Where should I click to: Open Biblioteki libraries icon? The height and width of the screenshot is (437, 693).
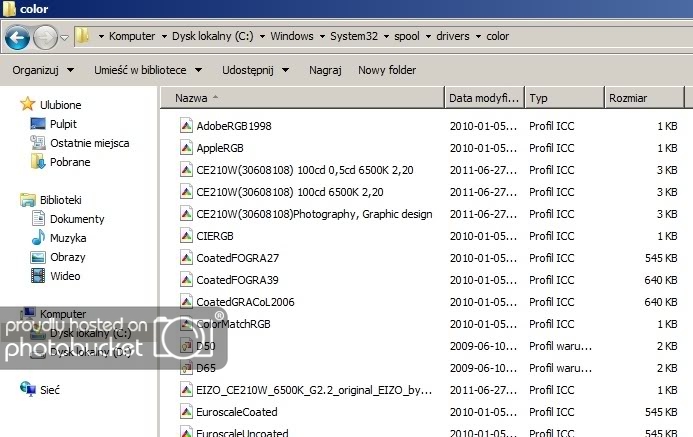click(x=27, y=200)
